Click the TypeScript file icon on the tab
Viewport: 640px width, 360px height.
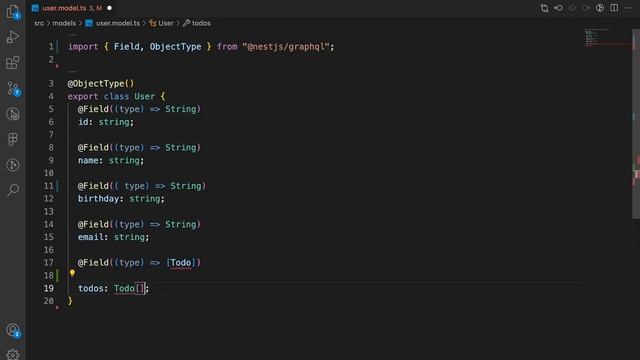(x=35, y=8)
